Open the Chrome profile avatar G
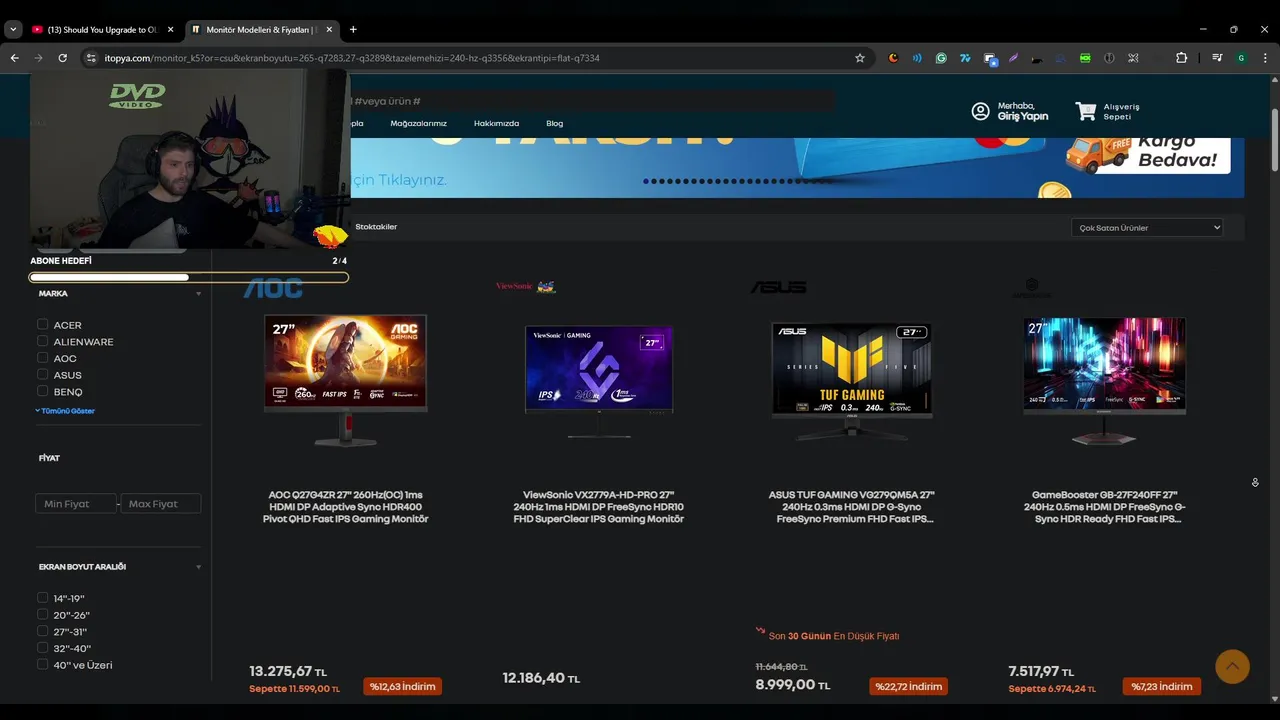This screenshot has width=1280, height=720. [x=1241, y=58]
